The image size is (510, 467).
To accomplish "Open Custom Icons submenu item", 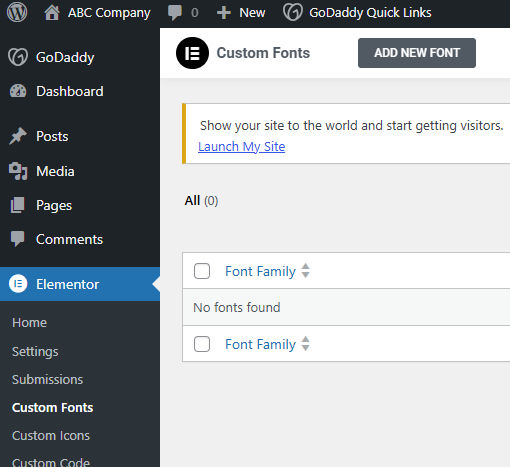I will pos(51,435).
